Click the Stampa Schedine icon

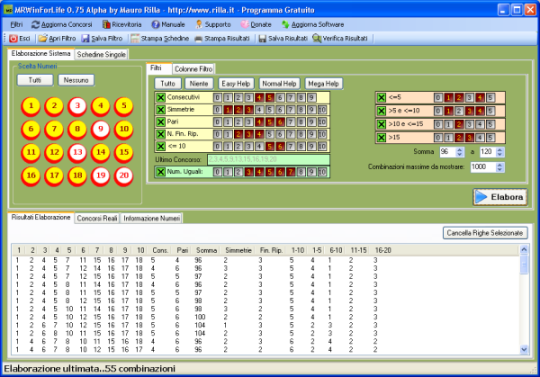pyautogui.click(x=135, y=38)
